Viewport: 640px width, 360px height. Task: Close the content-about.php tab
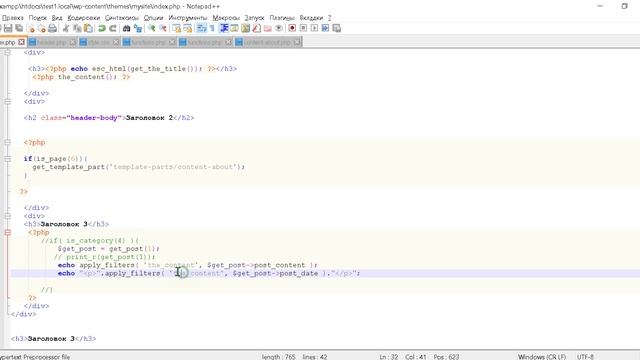pos(297,42)
